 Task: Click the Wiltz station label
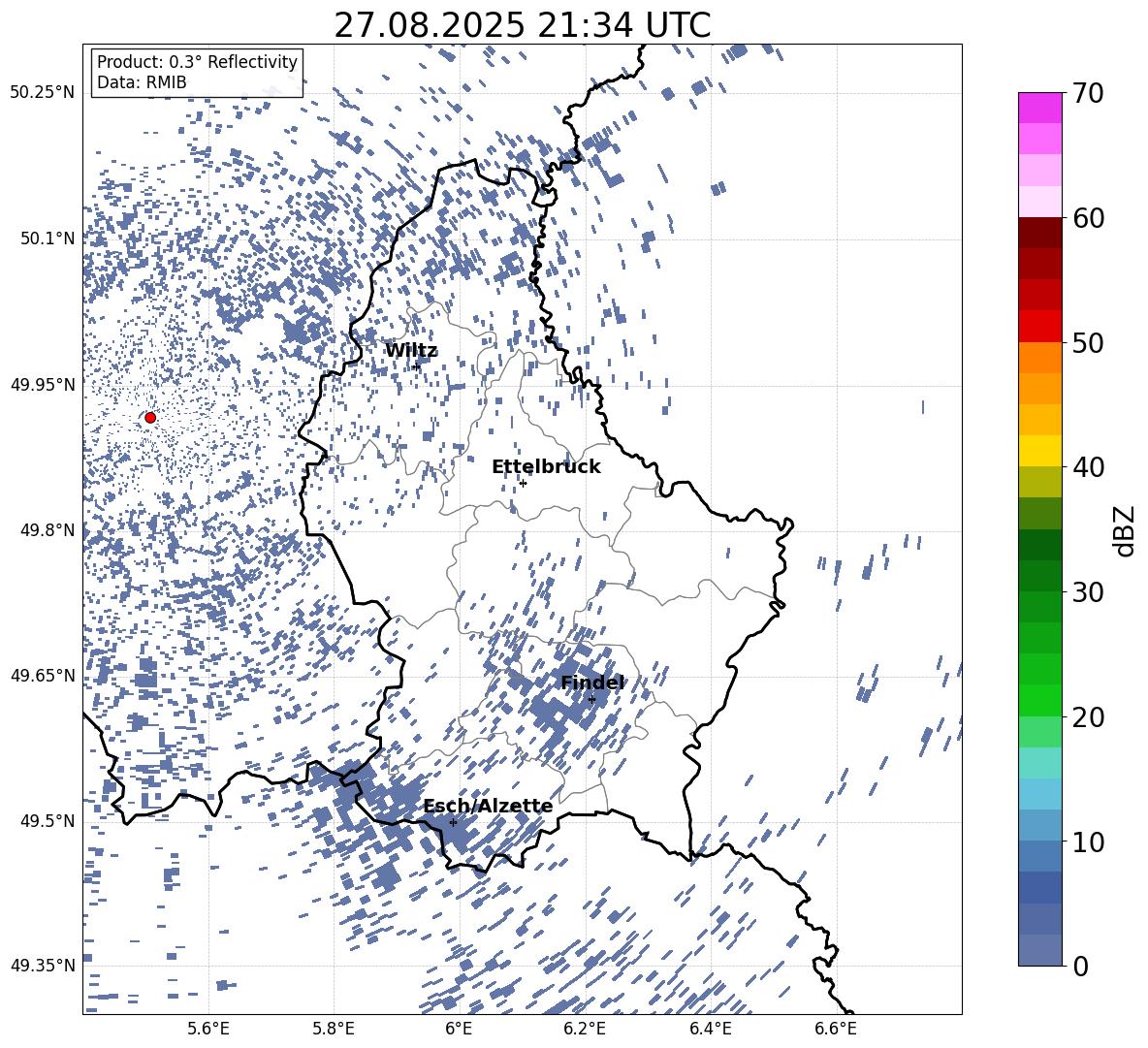click(411, 351)
